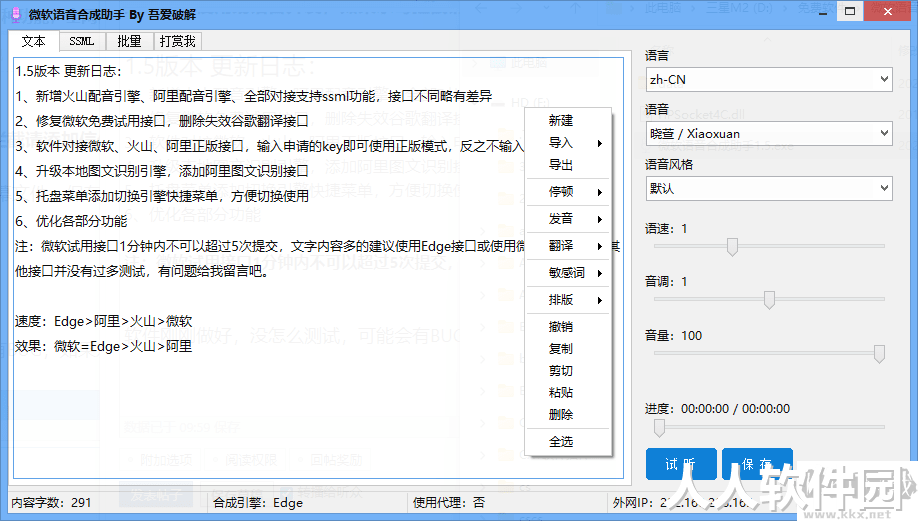
Task: Click the line '1.5版本 更新日志:'
Action: pos(68,71)
